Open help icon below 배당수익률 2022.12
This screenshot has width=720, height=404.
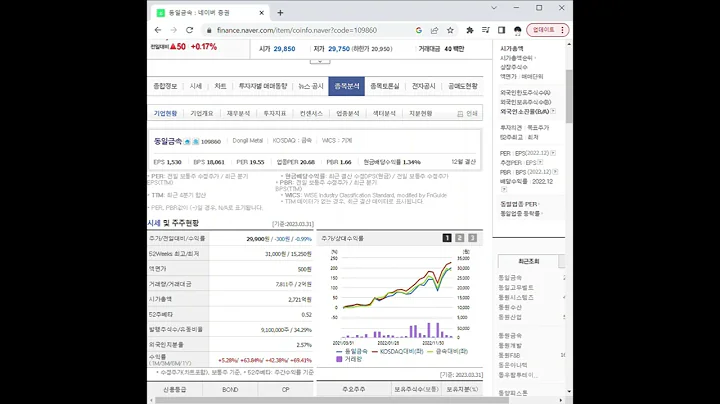[x=504, y=189]
